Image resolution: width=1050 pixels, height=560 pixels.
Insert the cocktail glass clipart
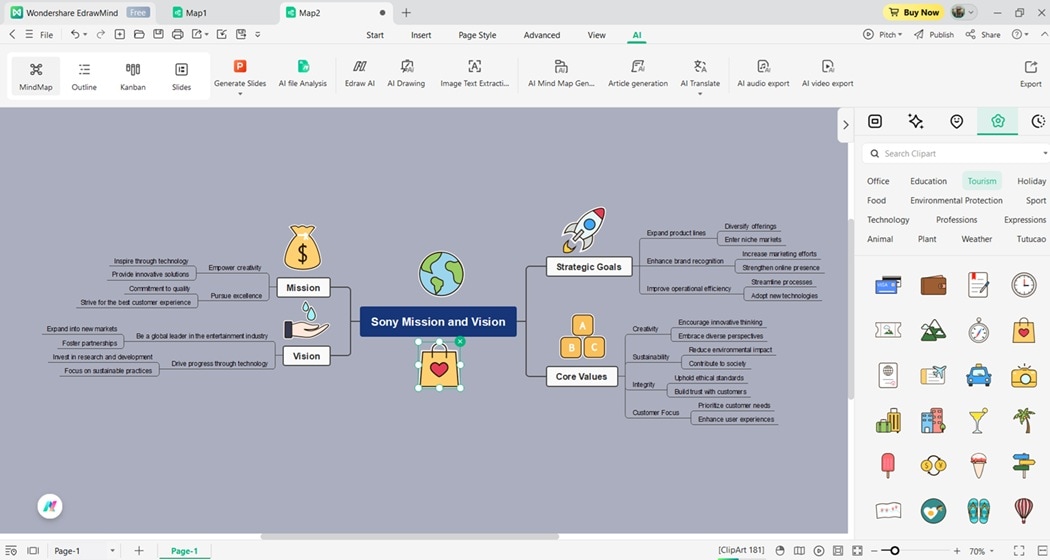[978, 420]
